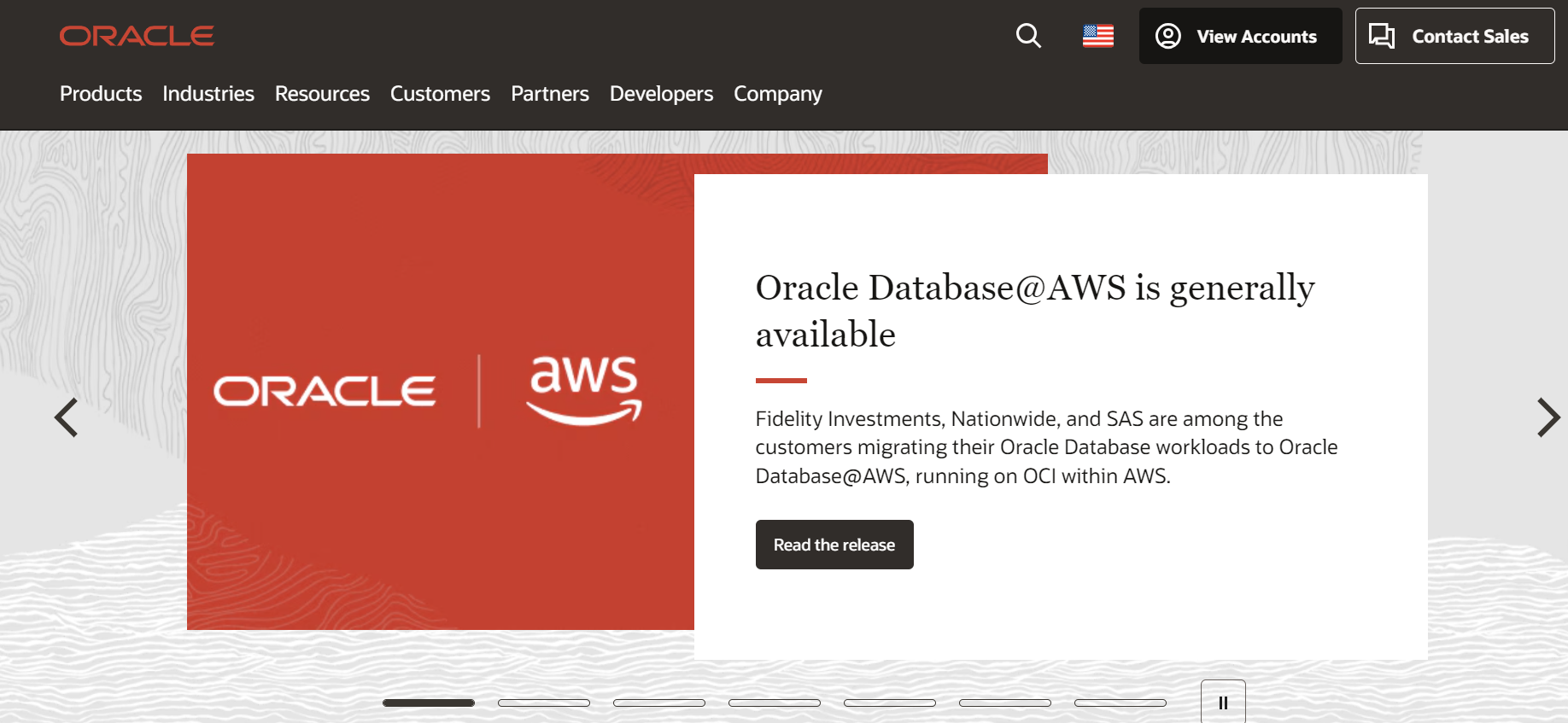
Task: Open the Company navigation menu
Action: click(777, 94)
